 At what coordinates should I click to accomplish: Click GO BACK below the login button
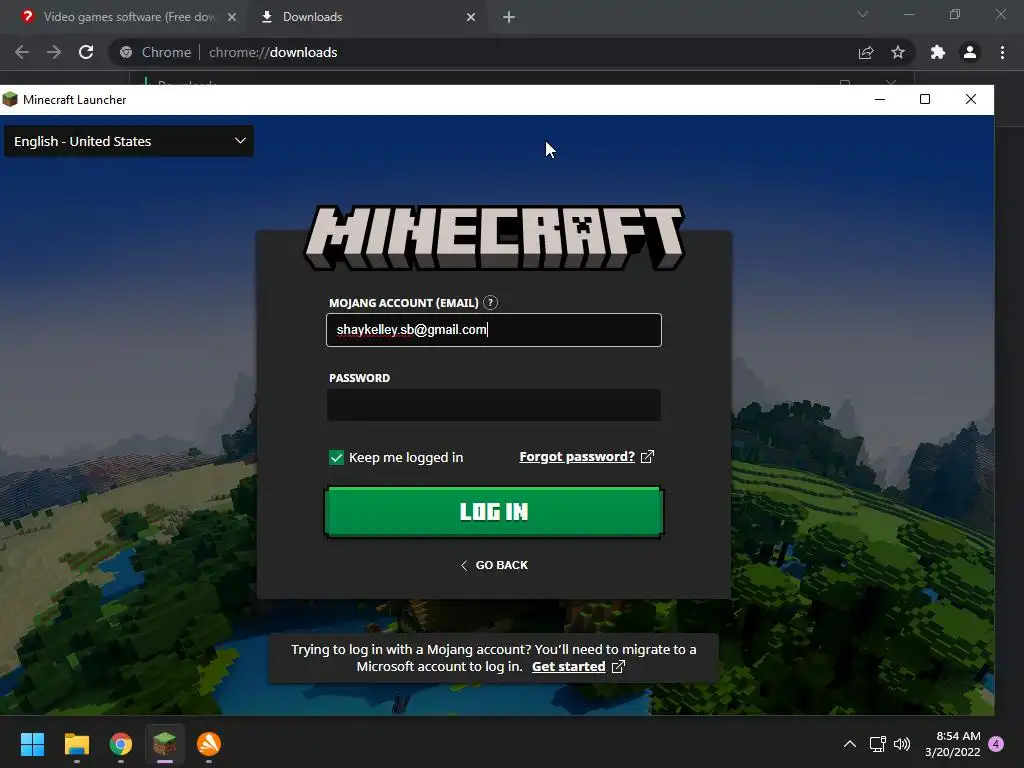pos(494,565)
